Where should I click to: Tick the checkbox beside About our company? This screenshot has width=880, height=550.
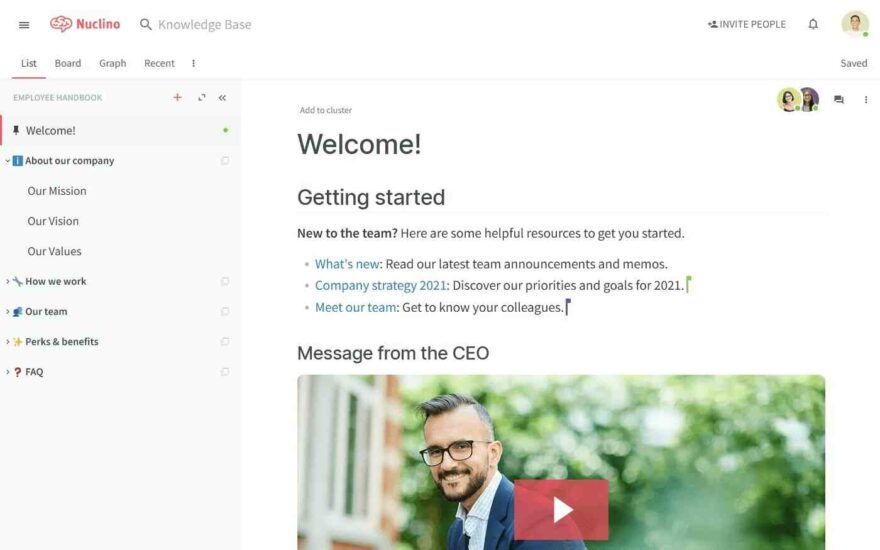click(225, 161)
